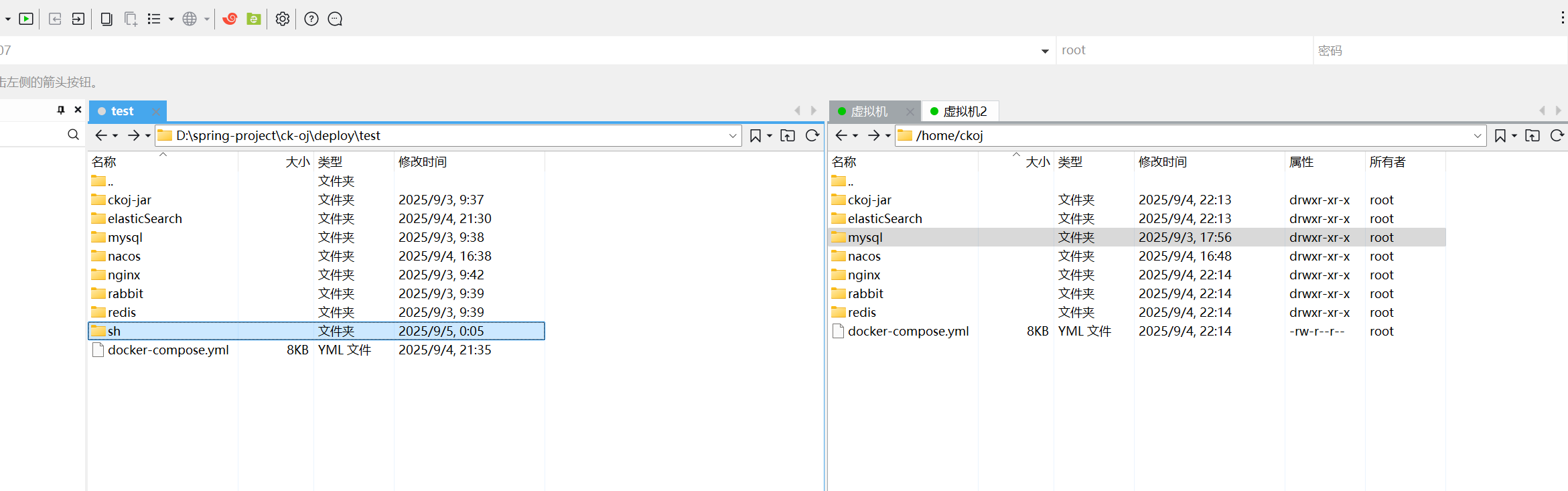1568x491 pixels.
Task: Switch to the test local tab
Action: [123, 111]
